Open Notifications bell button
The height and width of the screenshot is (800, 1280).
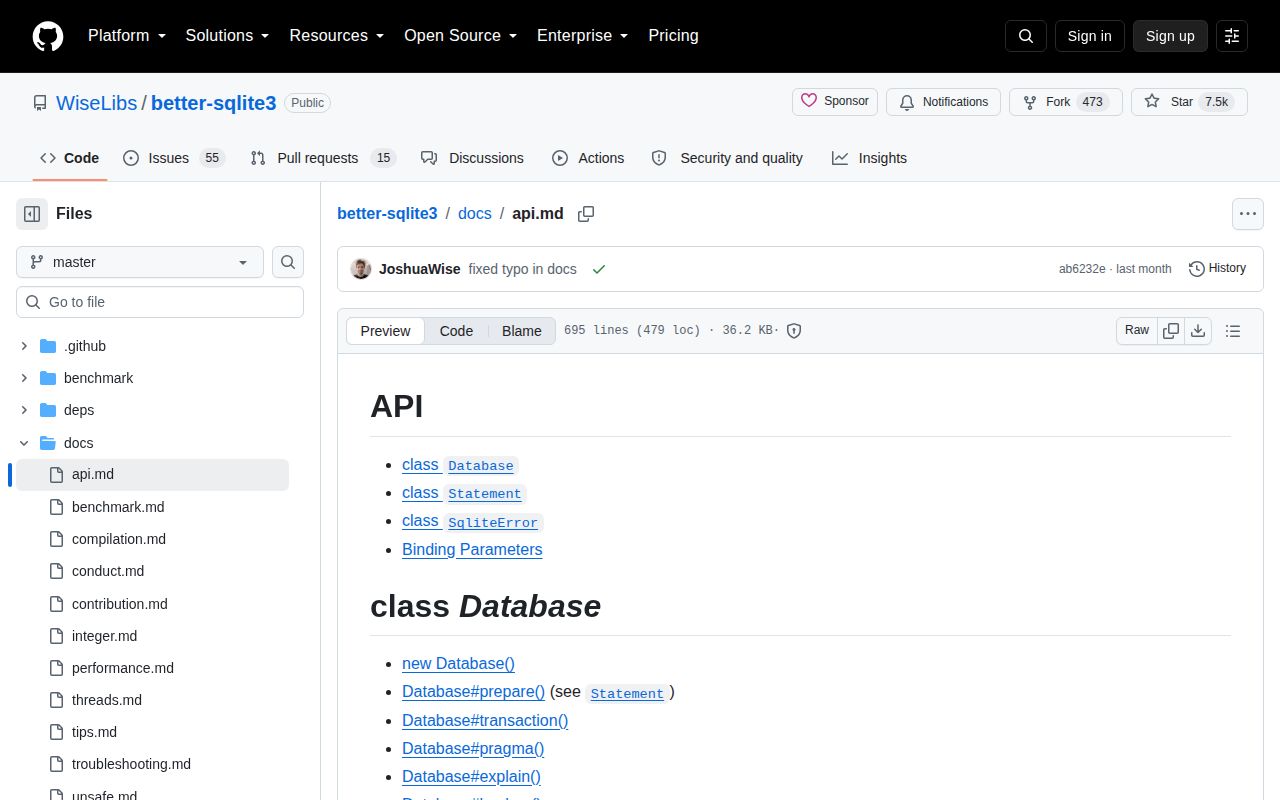pos(943,102)
